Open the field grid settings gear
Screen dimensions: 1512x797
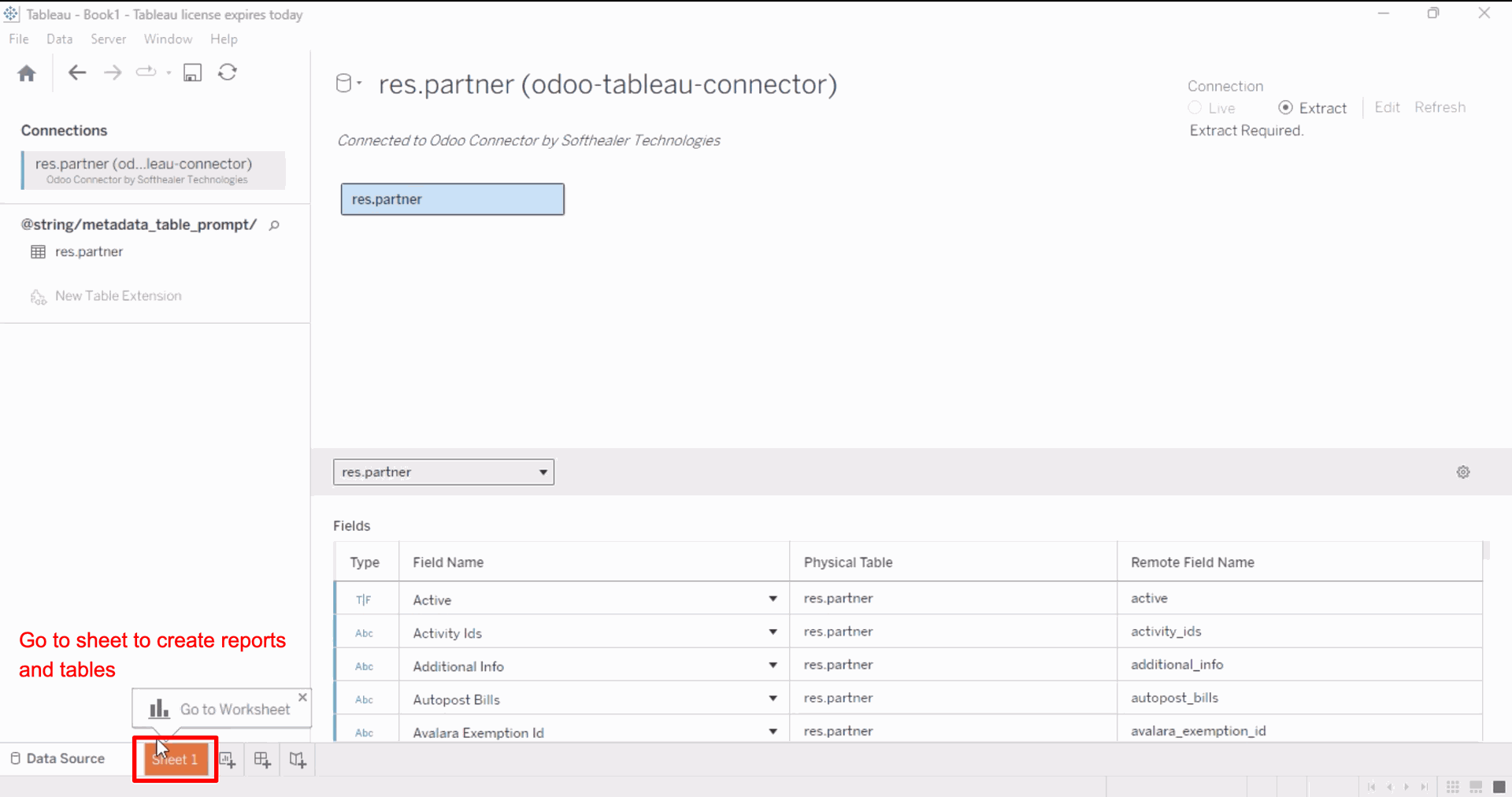[x=1463, y=473]
